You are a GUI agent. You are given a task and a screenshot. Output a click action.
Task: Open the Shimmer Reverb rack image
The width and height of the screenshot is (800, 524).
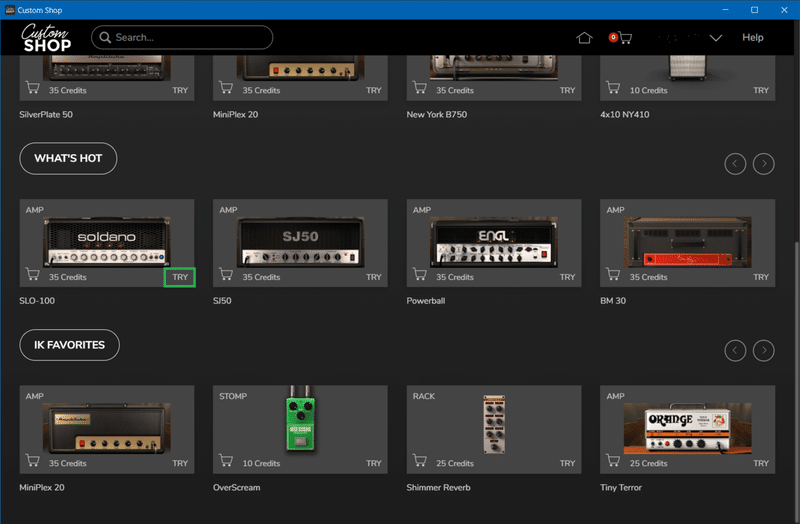coord(494,424)
